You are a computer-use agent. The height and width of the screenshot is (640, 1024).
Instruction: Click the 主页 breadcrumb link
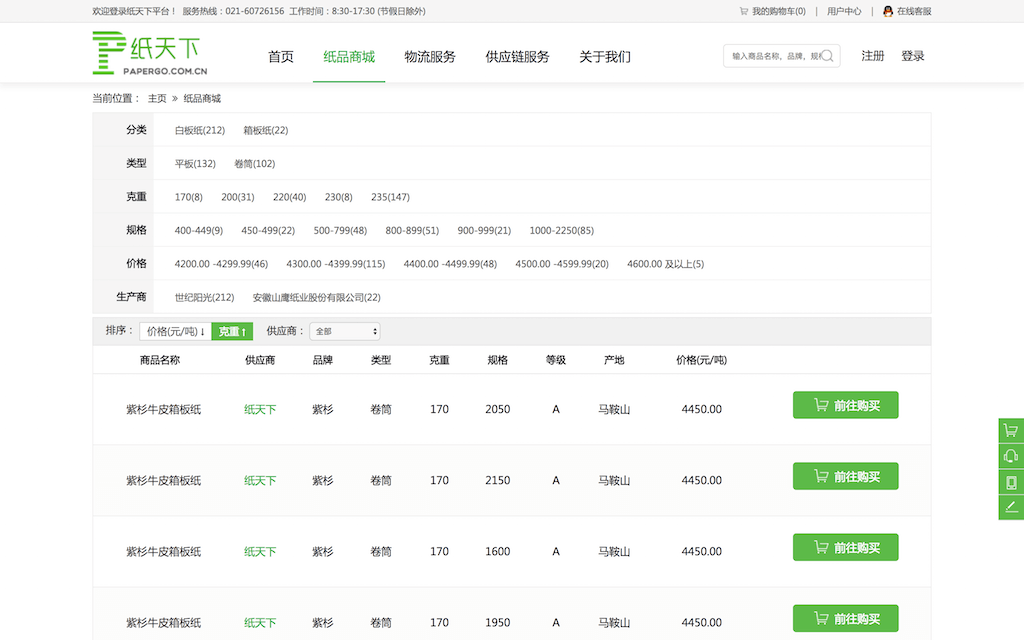157,98
